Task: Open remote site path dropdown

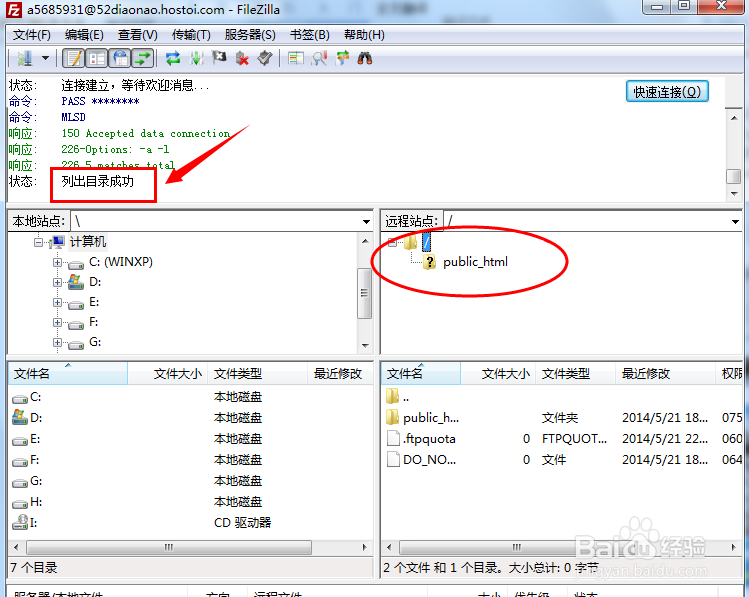Action: (x=735, y=222)
